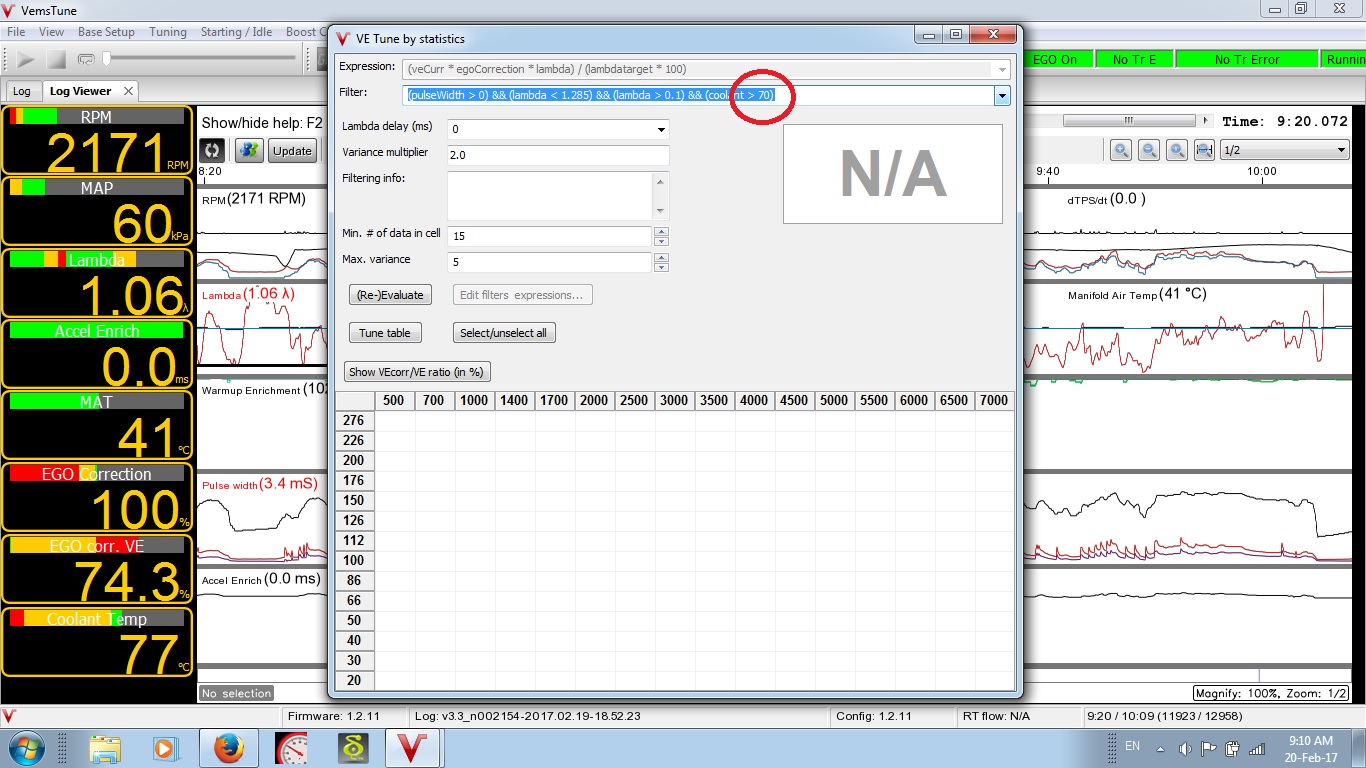Click the play button in log playback toolbar
1366x768 pixels.
[x=26, y=60]
